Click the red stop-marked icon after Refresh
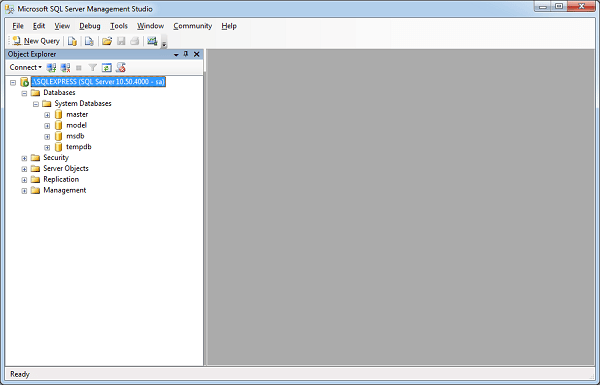Image resolution: width=600 pixels, height=385 pixels. 121,68
